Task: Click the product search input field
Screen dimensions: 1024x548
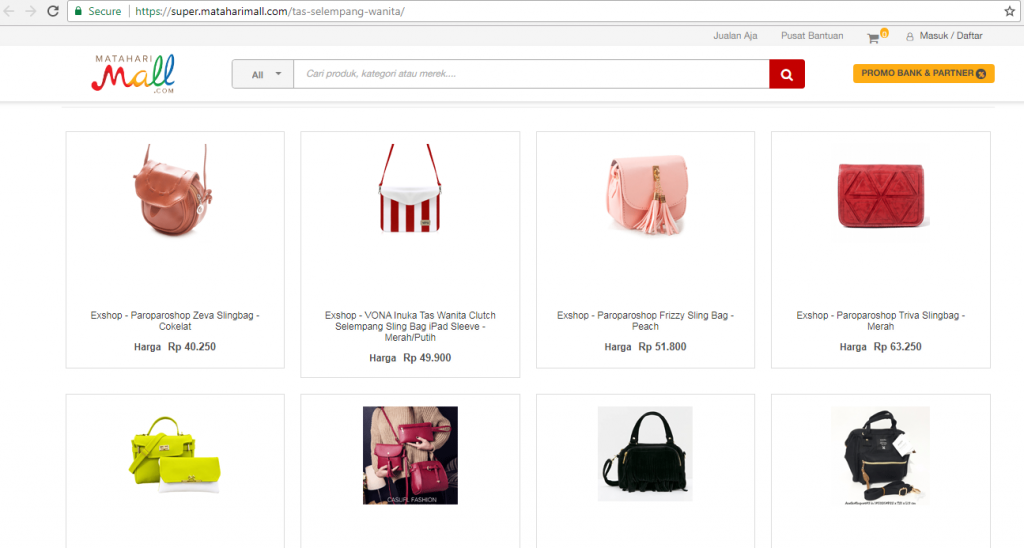Action: pyautogui.click(x=532, y=74)
